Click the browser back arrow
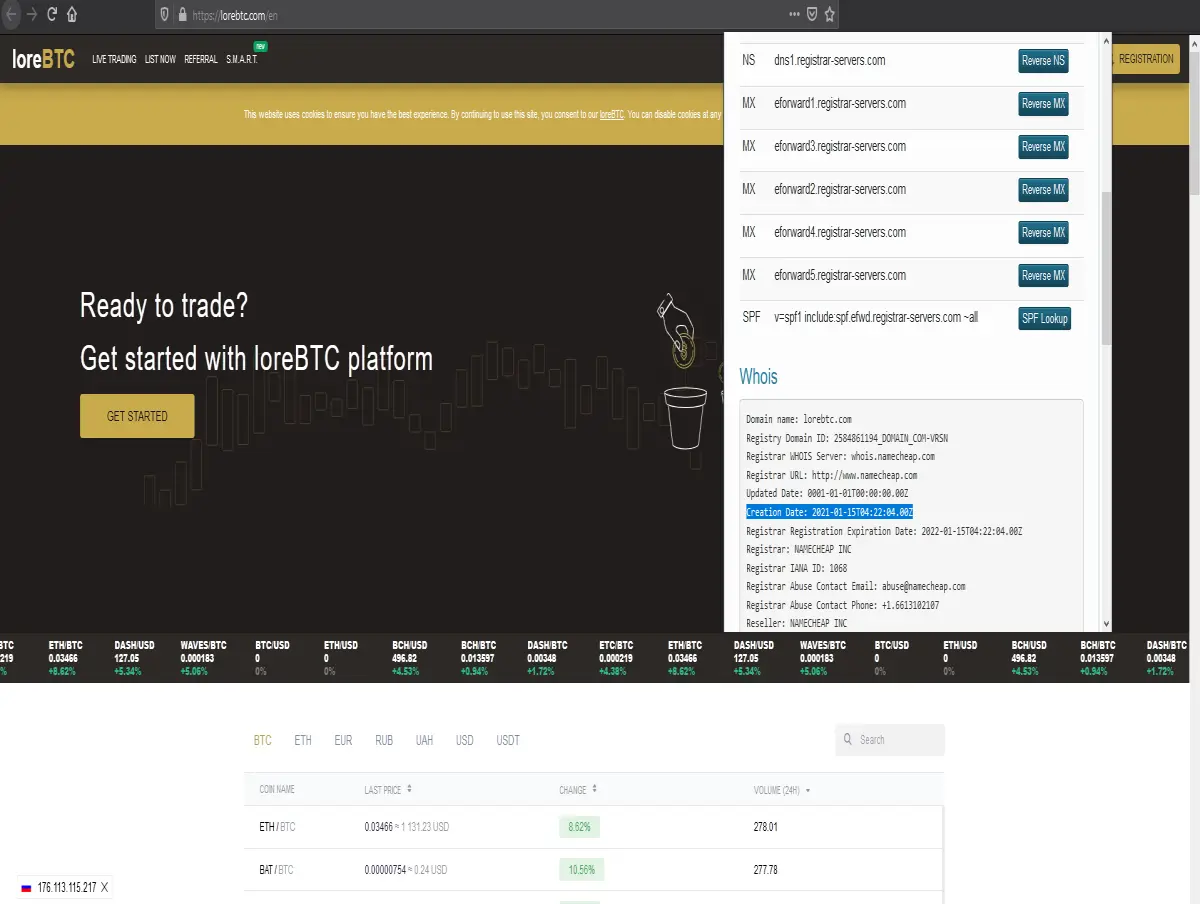This screenshot has height=904, width=1200. [9, 15]
